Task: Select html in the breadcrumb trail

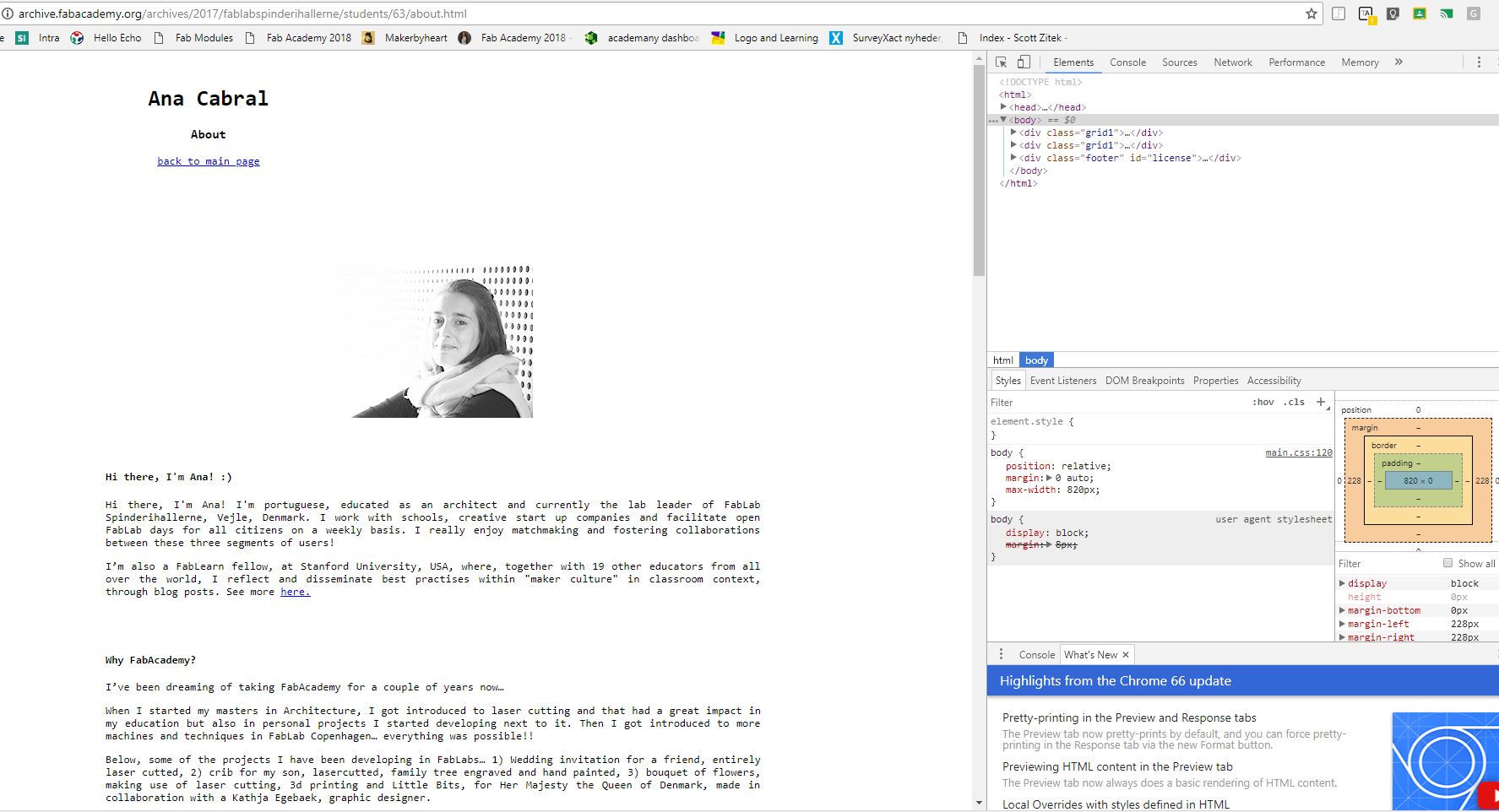Action: tap(1003, 360)
